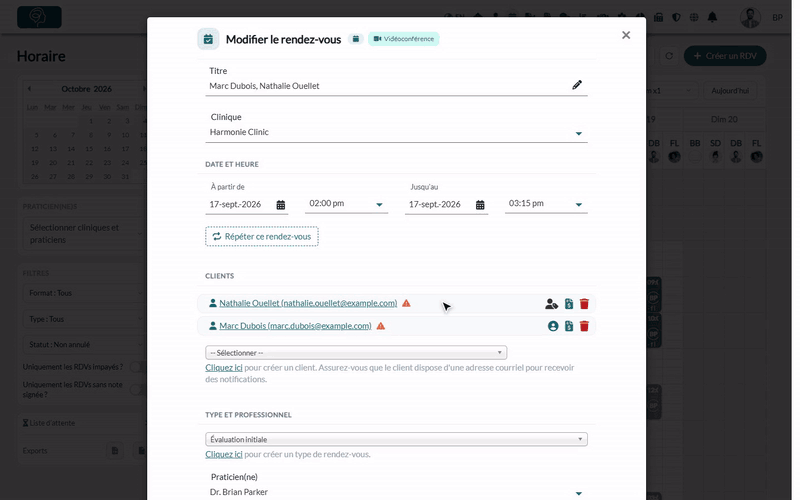Click the warning triangle beside Nathalie Ouellet
The height and width of the screenshot is (500, 800).
click(x=406, y=303)
